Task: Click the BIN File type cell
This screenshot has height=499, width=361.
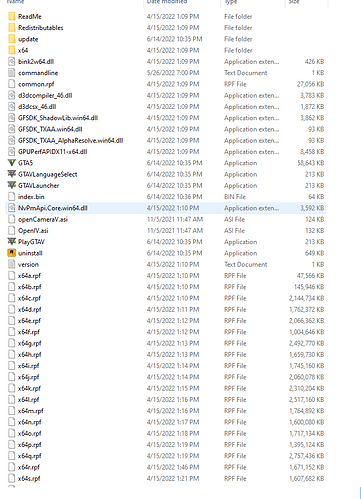Action: [235, 197]
